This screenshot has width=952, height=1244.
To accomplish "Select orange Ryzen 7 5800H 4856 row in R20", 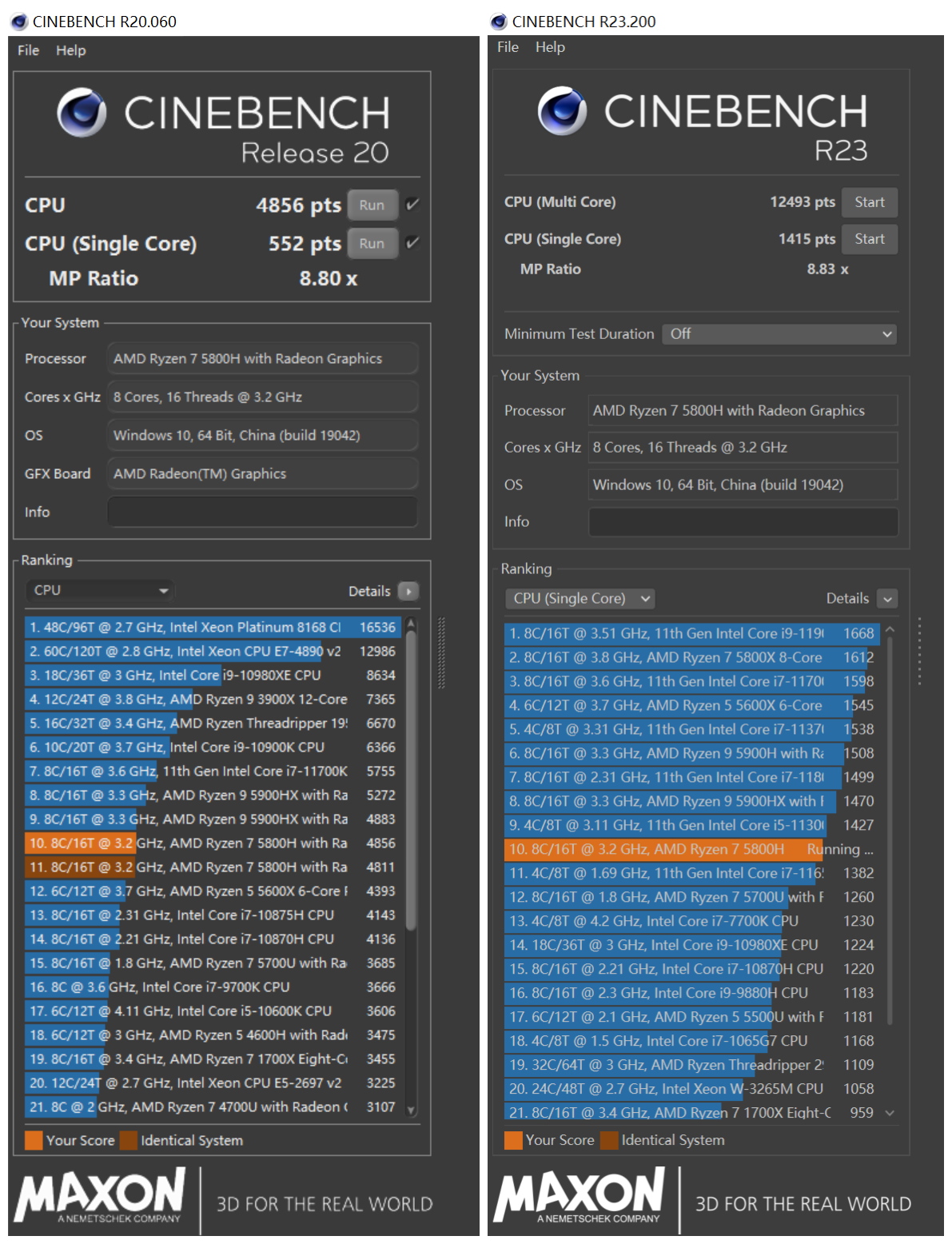I will click(213, 843).
